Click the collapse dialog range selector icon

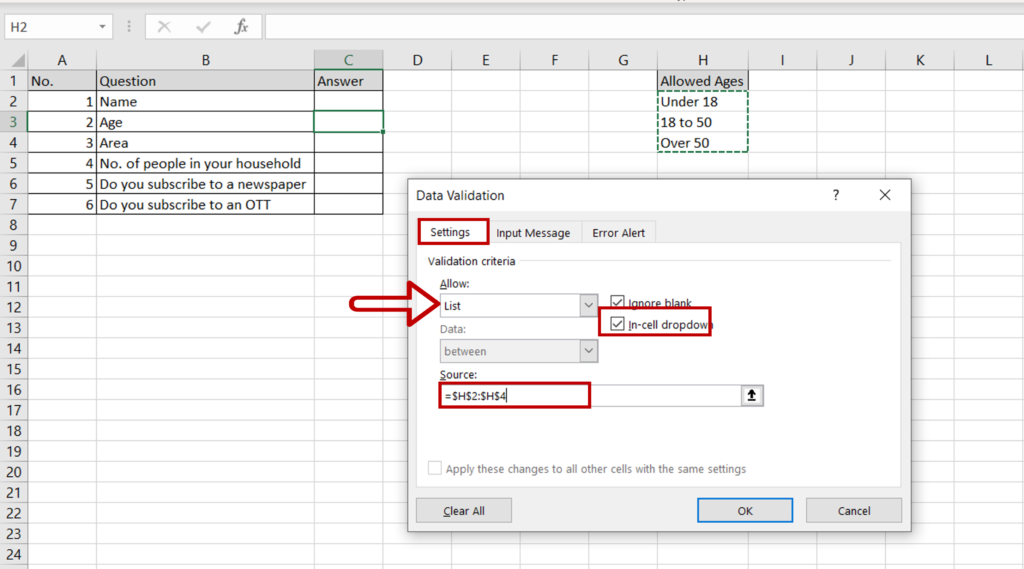coord(752,396)
